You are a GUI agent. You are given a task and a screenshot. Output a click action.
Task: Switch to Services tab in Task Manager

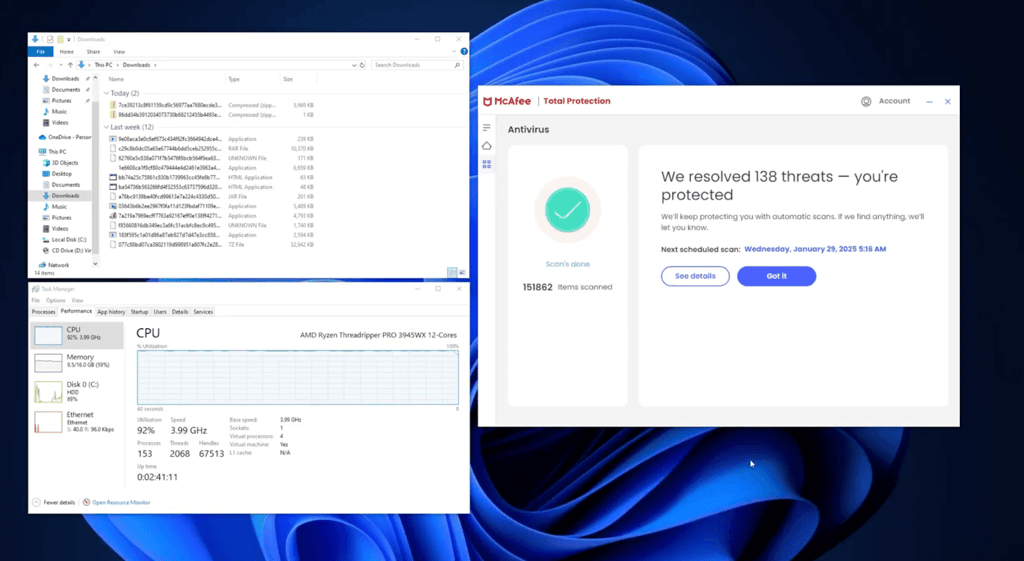203,312
